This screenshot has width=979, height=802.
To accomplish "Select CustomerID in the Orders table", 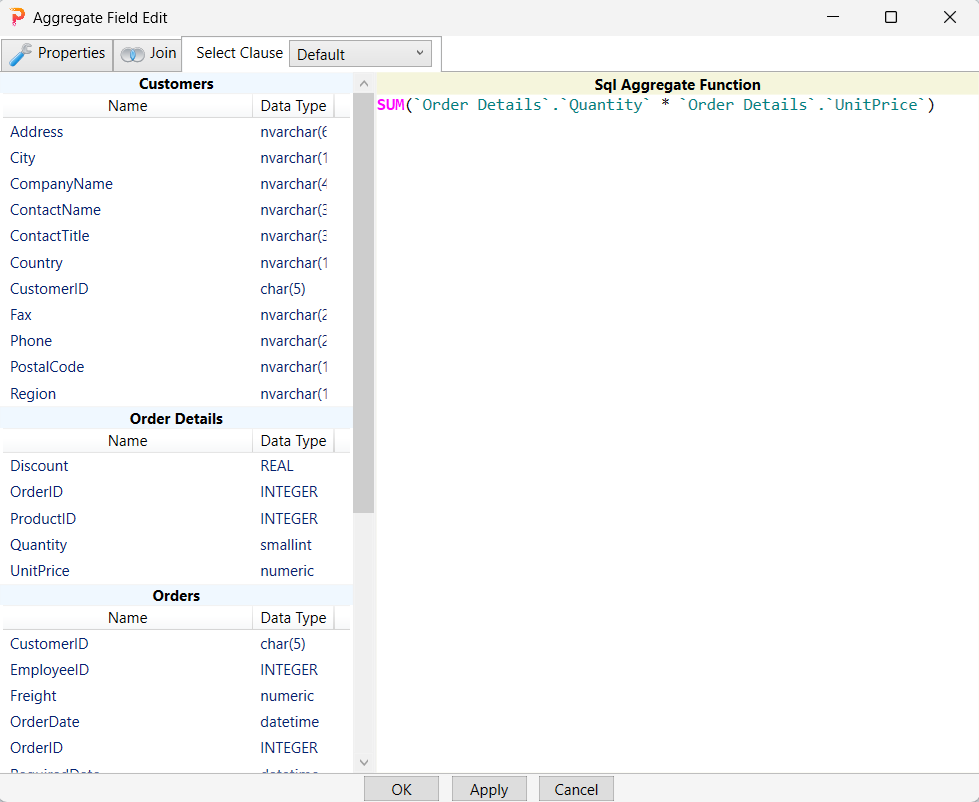I will (49, 643).
